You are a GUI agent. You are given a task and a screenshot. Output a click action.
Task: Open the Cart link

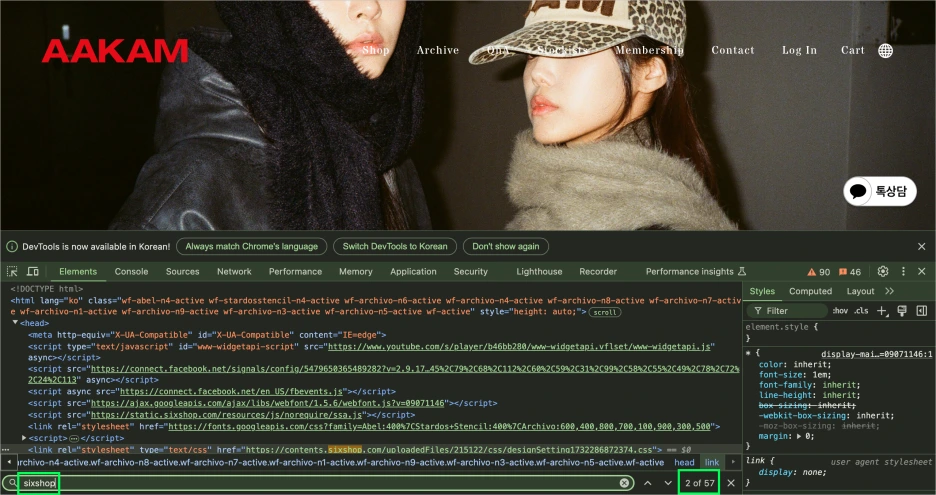point(852,51)
